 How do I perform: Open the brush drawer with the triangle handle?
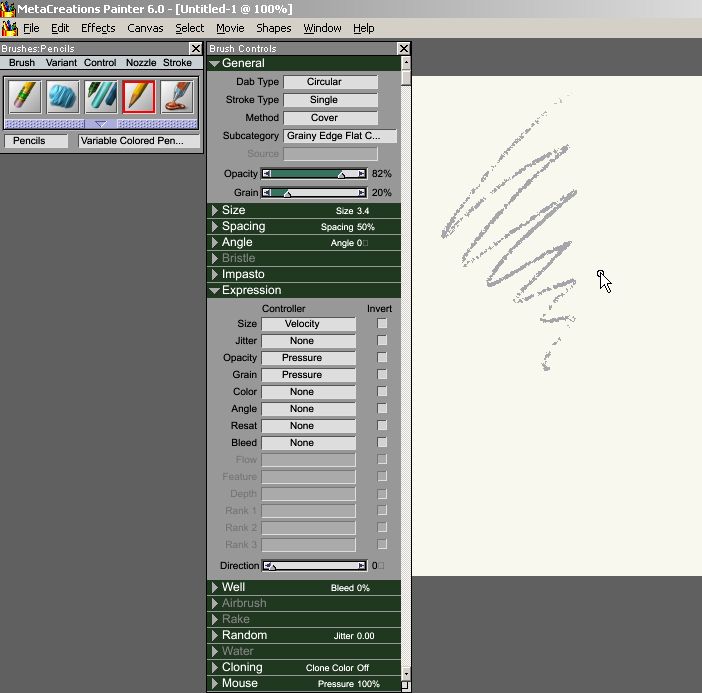(101, 124)
